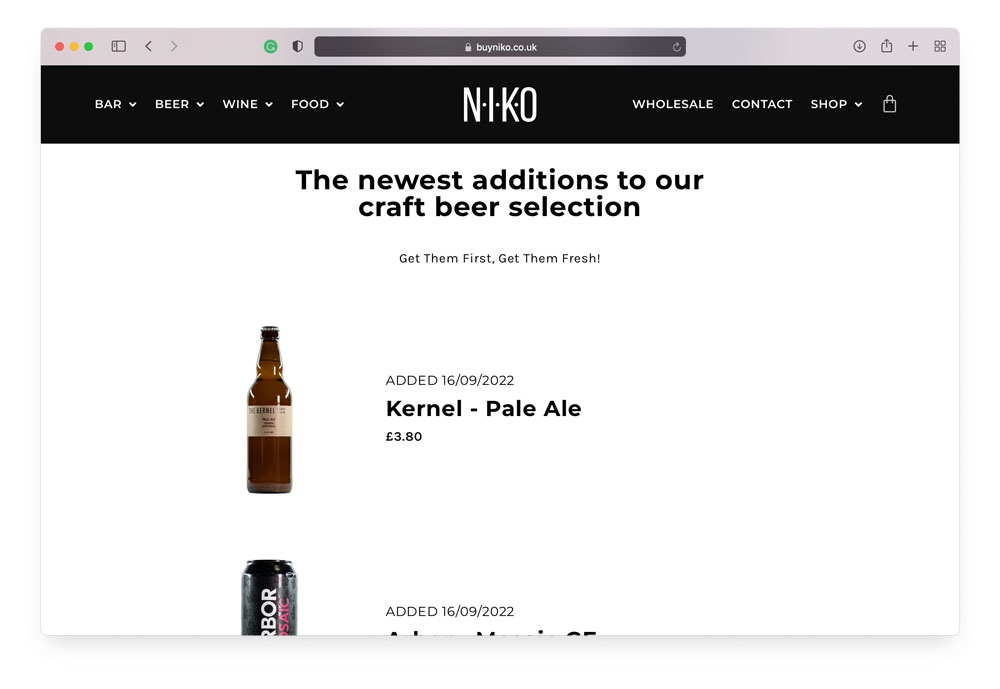This screenshot has height=689, width=1000.
Task: Expand the BAR dropdown menu
Action: pos(115,104)
